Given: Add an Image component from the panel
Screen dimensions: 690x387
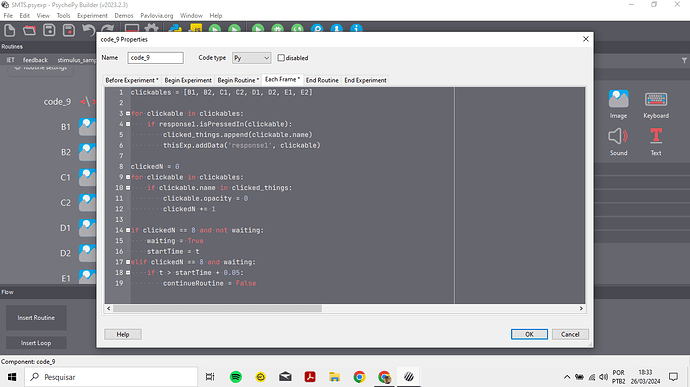Looking at the screenshot, I should (x=618, y=104).
